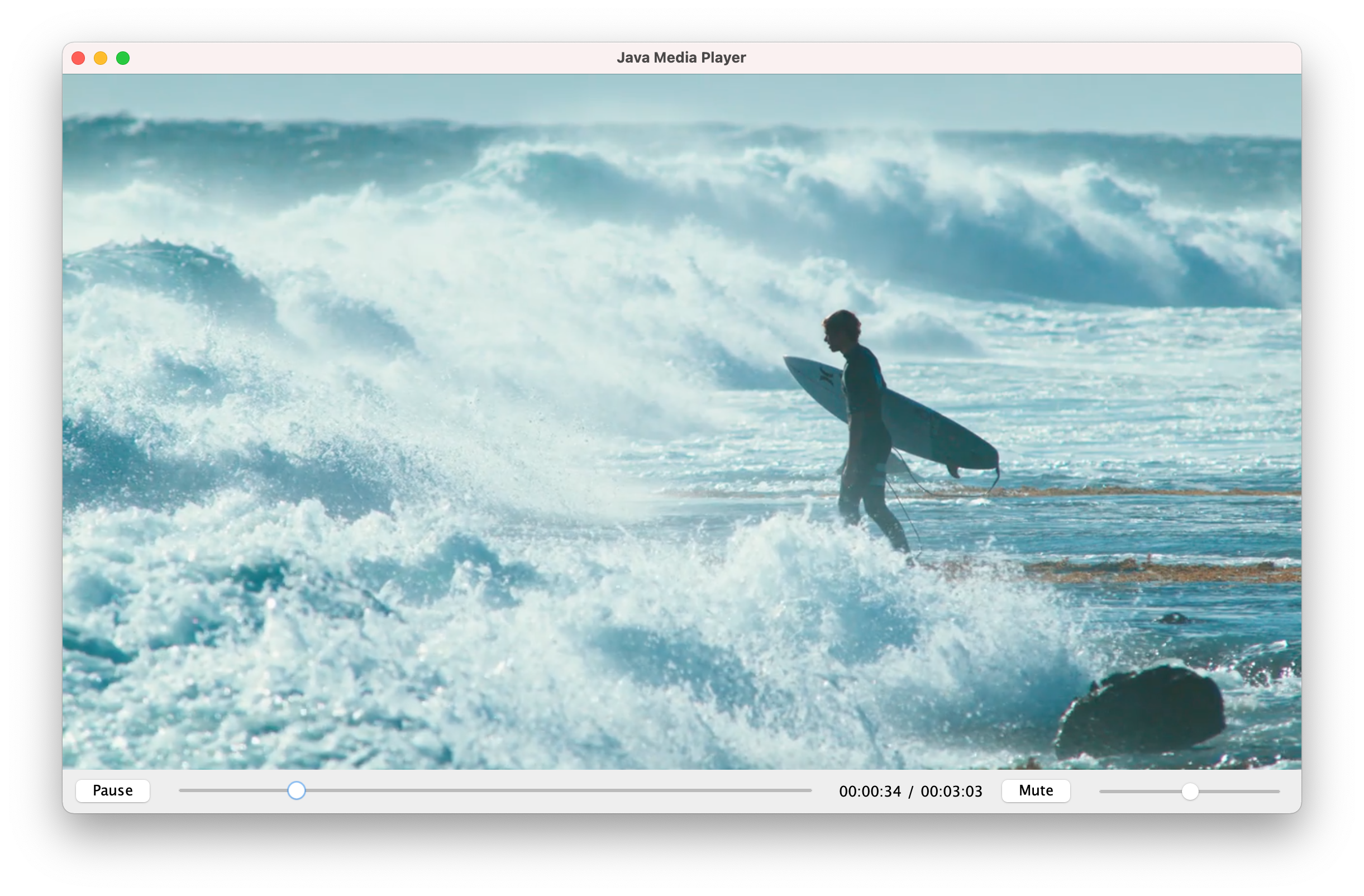Click the seek slider thumb
Screen dimensions: 1364x896
(x=296, y=790)
